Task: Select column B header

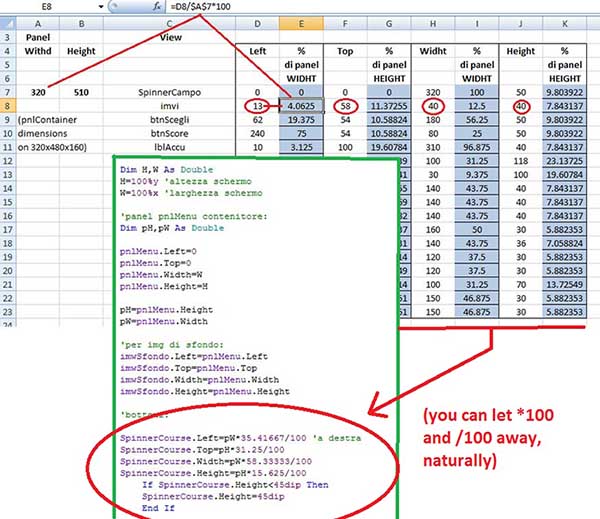Action: click(x=82, y=24)
